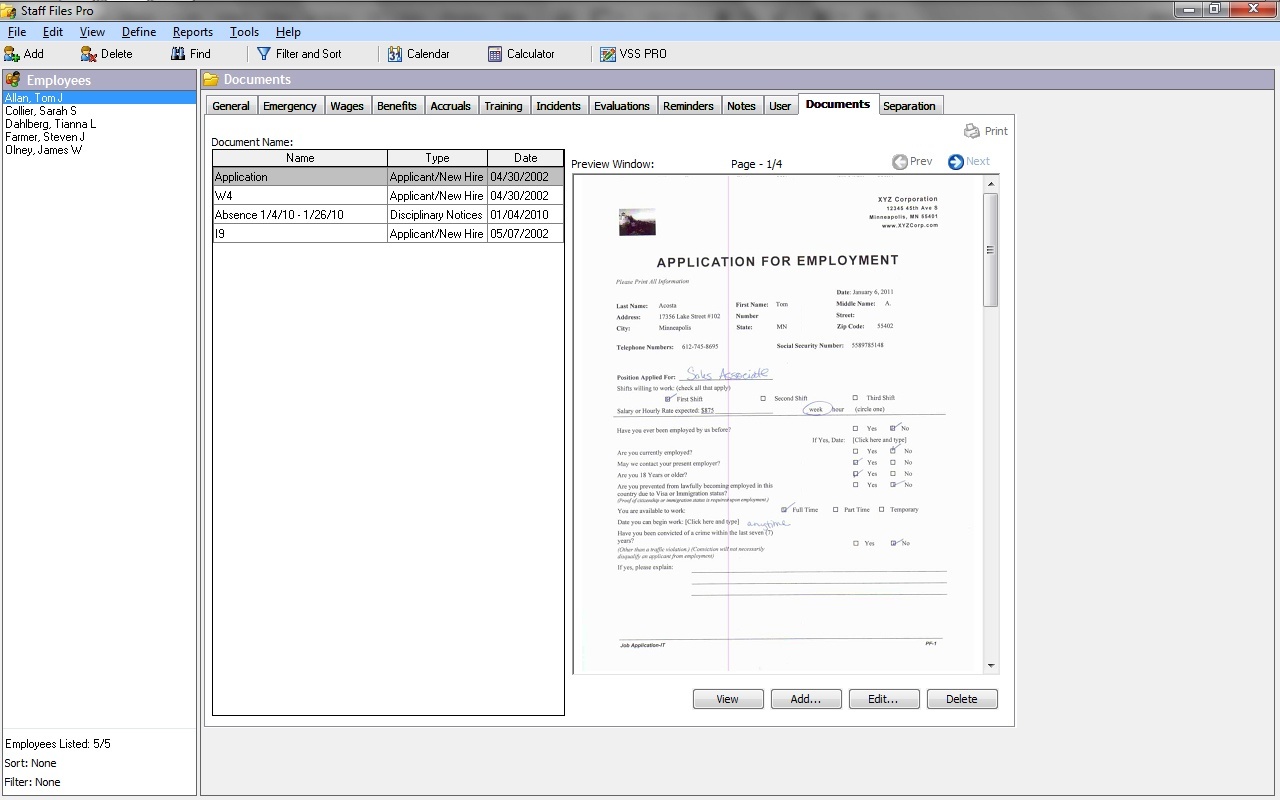The width and height of the screenshot is (1280, 800).
Task: Click preview scrollbar down arrow
Action: (x=991, y=665)
